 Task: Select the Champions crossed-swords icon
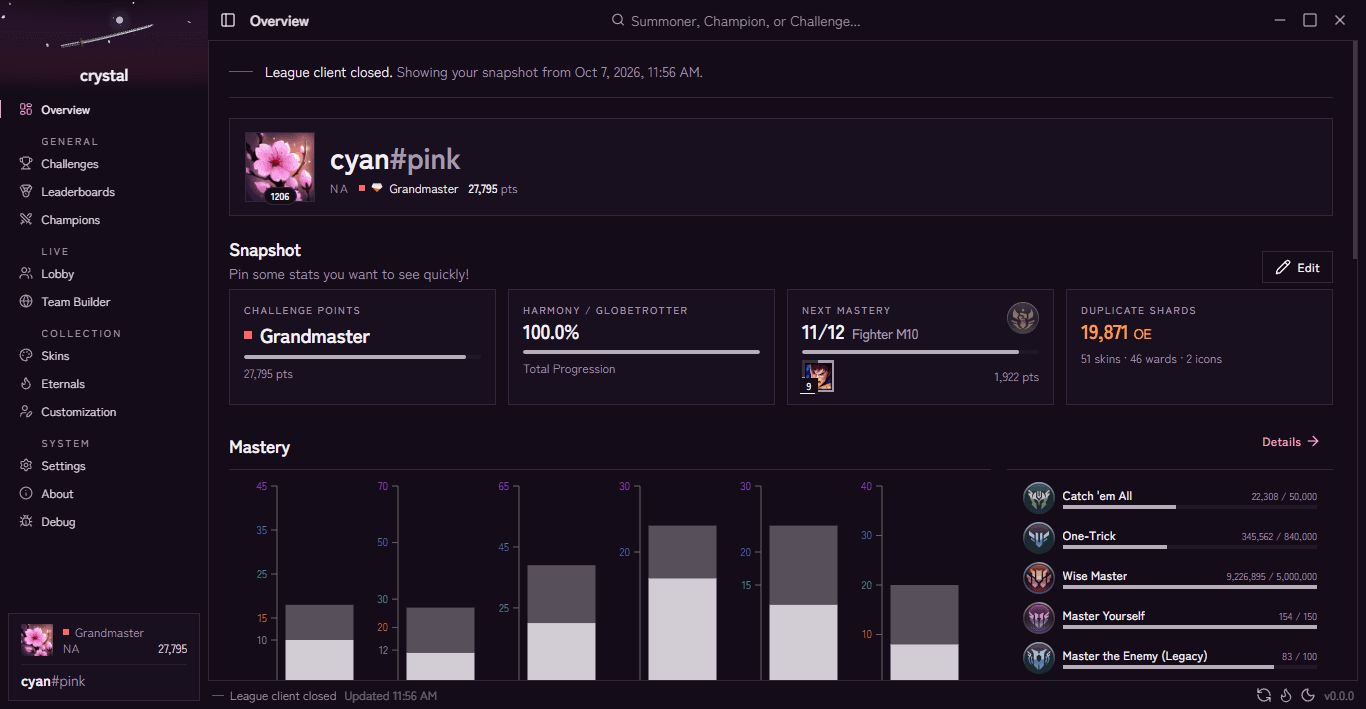26,220
